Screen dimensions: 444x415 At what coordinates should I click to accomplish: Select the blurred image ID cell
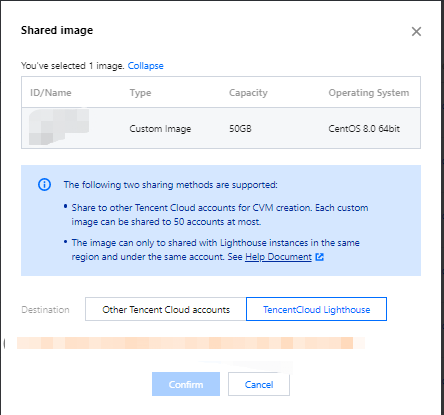pyautogui.click(x=59, y=127)
